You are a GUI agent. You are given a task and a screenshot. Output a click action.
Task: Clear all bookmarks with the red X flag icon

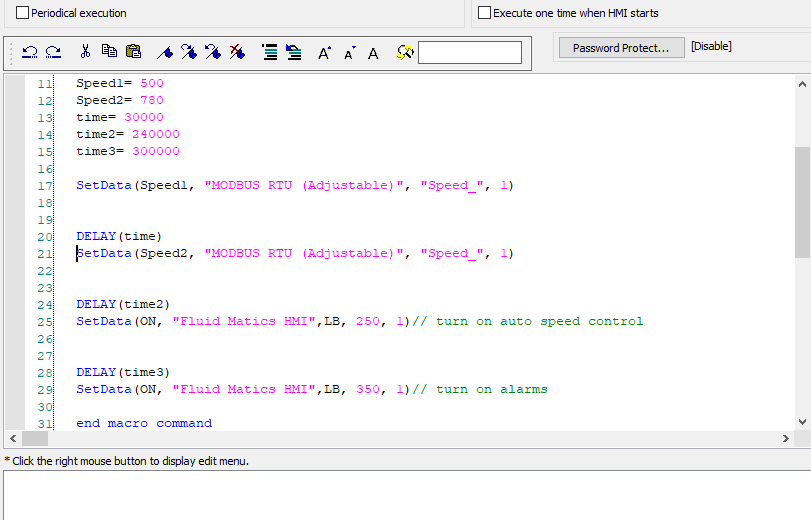(237, 53)
